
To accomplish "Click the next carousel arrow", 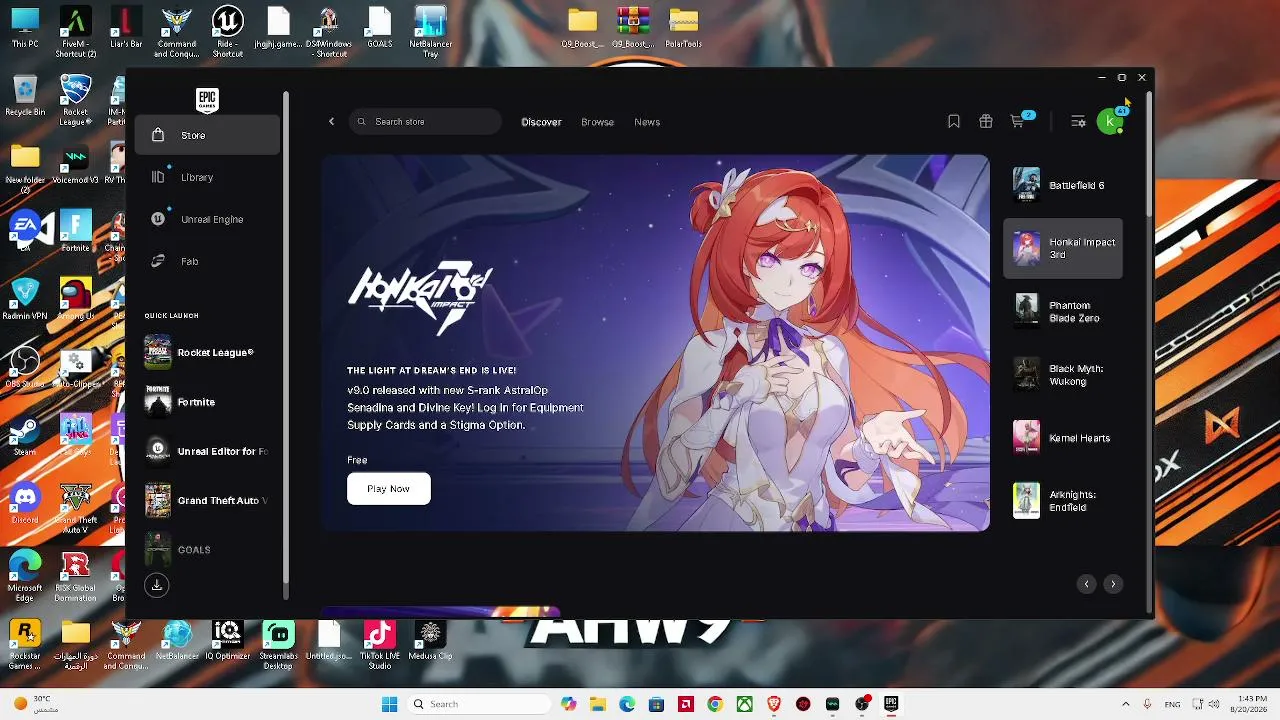I will pos(1113,584).
